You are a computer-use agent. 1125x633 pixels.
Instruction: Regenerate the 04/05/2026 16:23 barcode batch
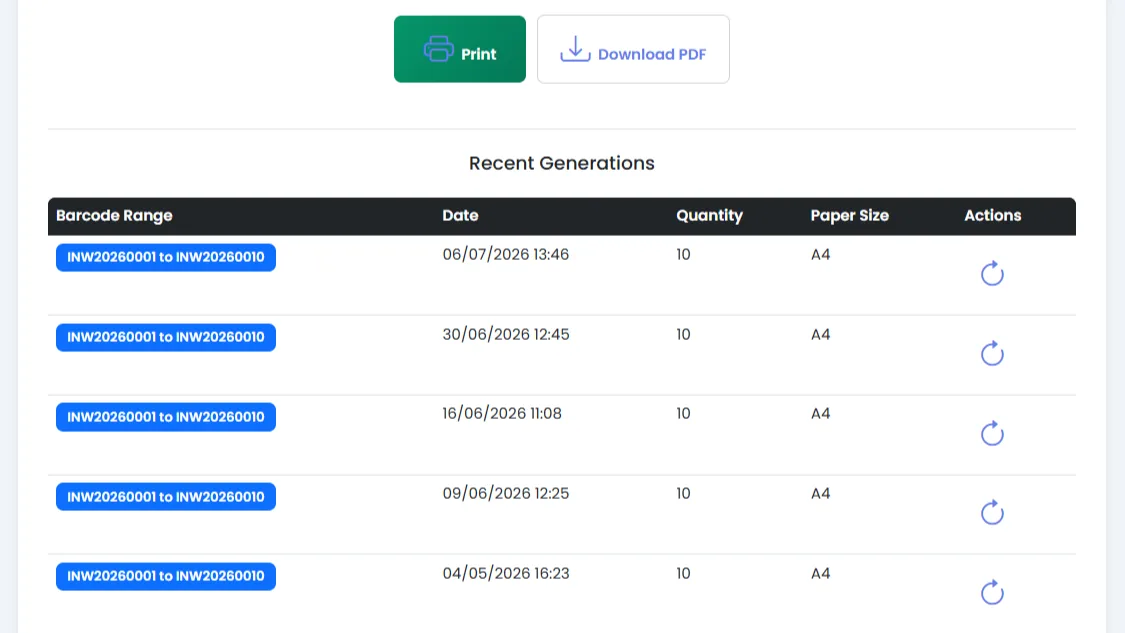992,592
